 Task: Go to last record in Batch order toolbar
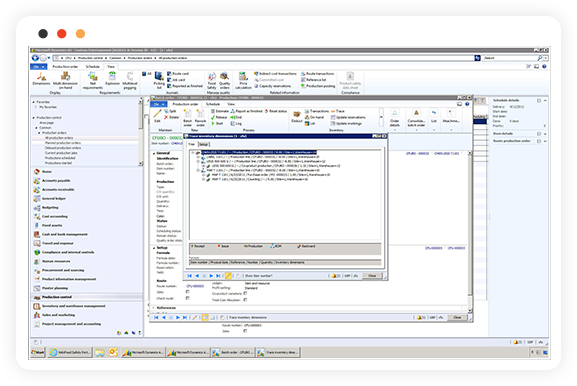coord(185,317)
